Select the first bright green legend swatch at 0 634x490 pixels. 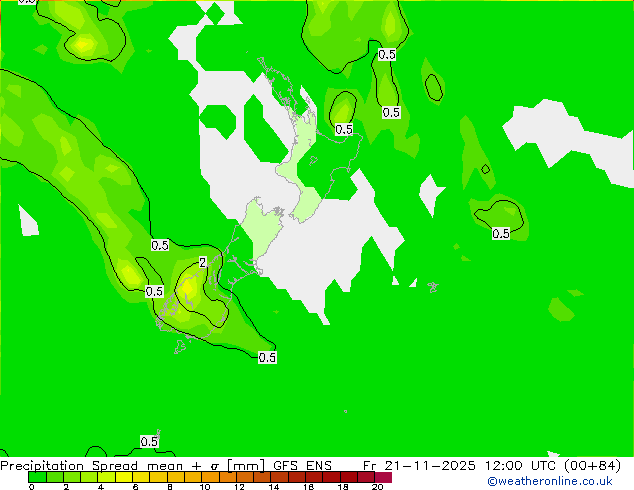[x=37, y=477]
